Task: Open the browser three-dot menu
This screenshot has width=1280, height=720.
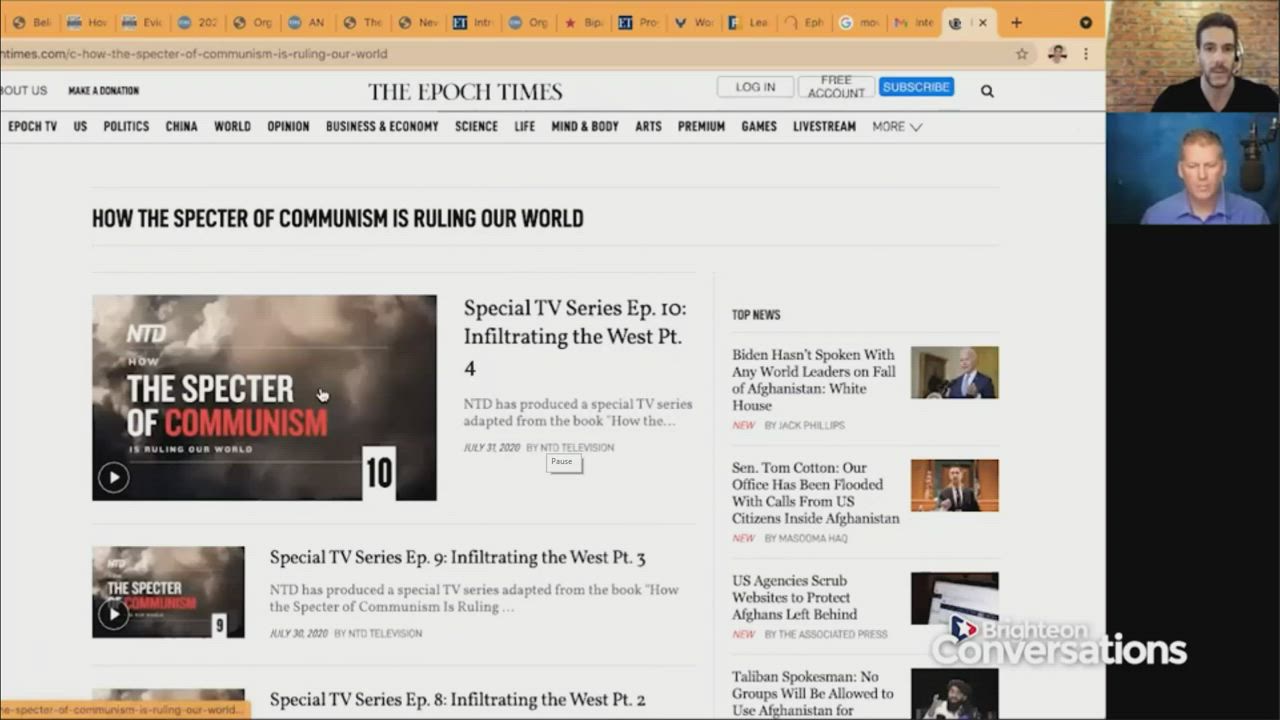Action: tap(1086, 54)
